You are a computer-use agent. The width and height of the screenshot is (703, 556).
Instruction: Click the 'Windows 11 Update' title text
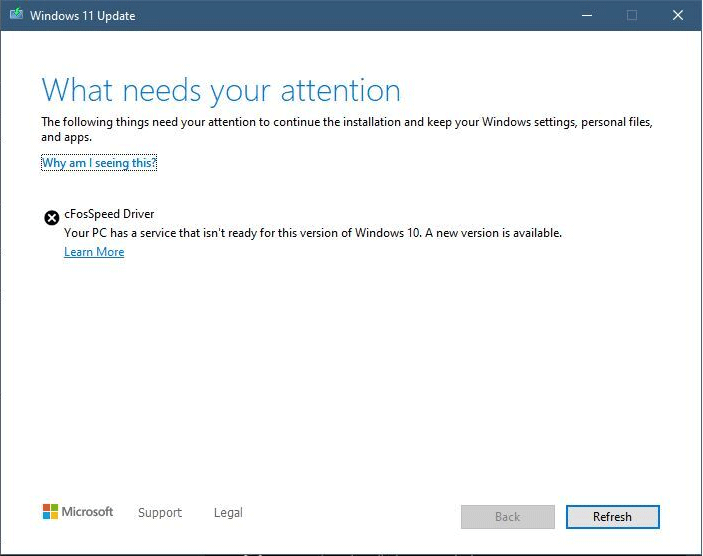click(x=82, y=16)
